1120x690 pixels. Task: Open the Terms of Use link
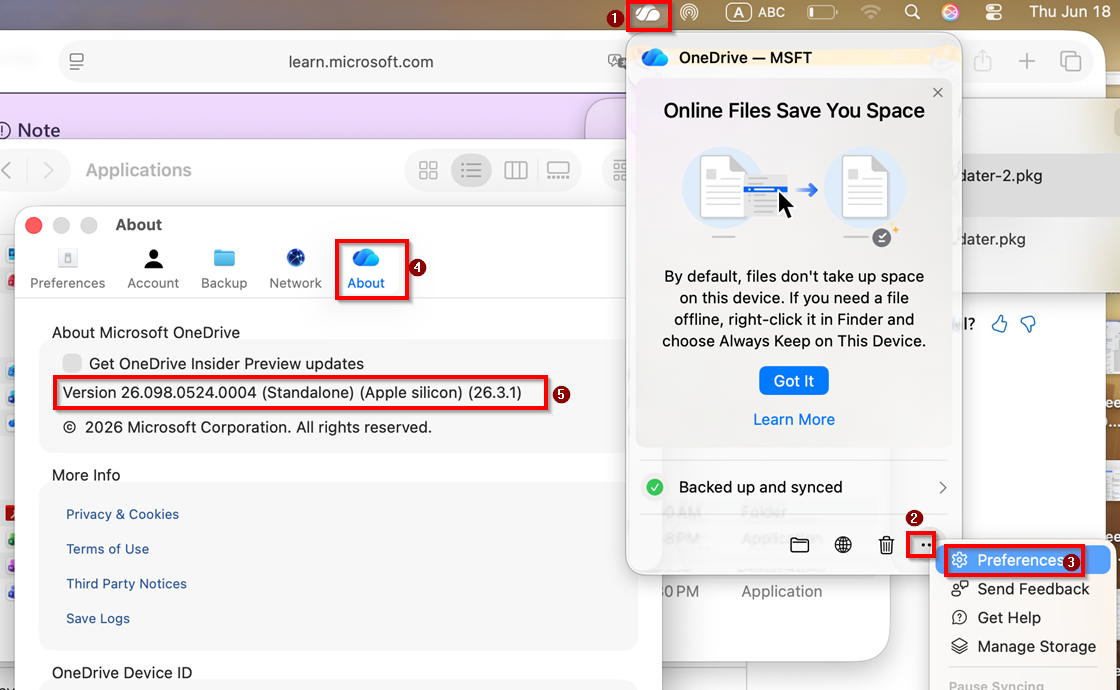pos(108,549)
